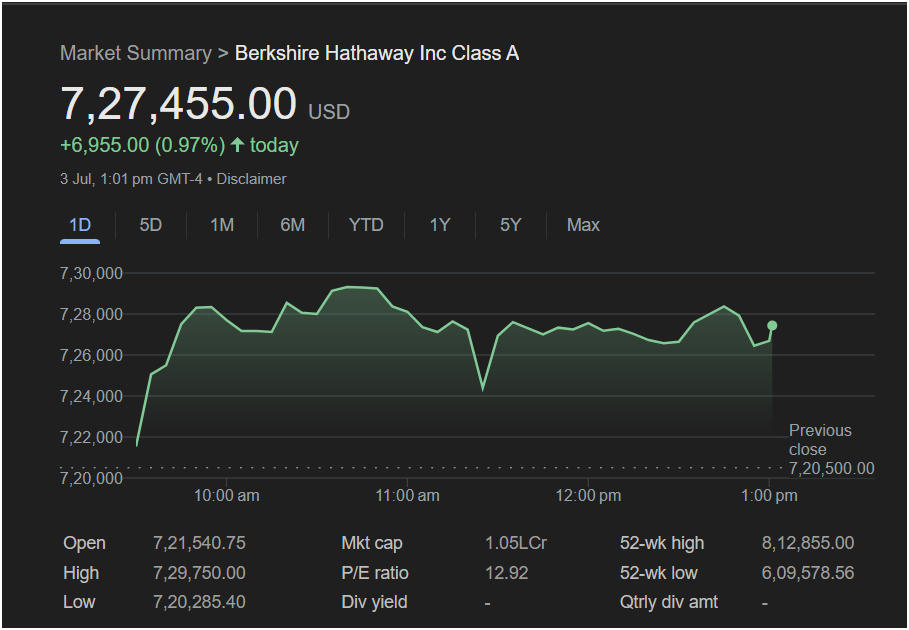The height and width of the screenshot is (630, 909).
Task: Switch to the 5D chart tab
Action: click(x=151, y=225)
